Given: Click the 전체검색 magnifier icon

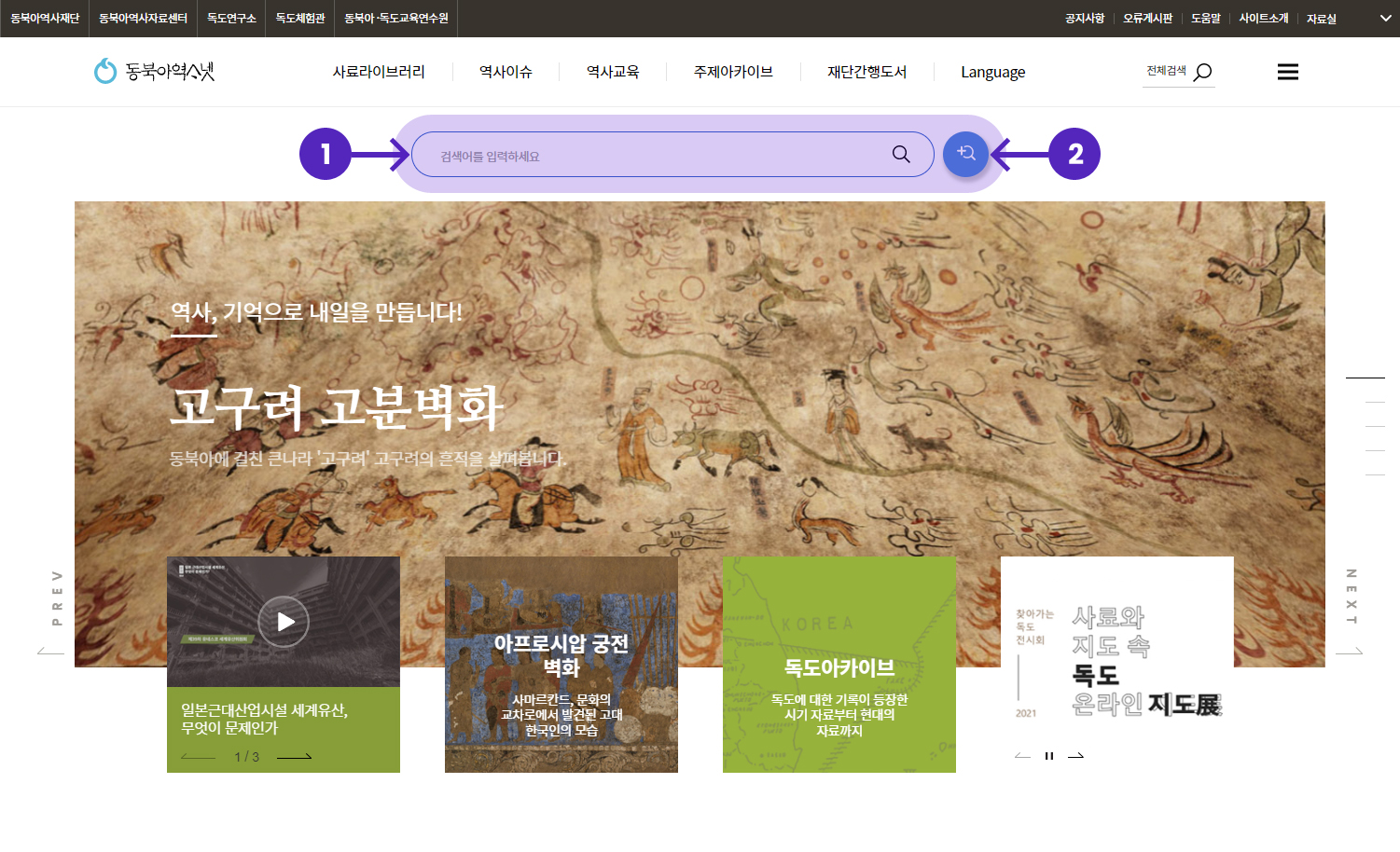Looking at the screenshot, I should (1203, 72).
